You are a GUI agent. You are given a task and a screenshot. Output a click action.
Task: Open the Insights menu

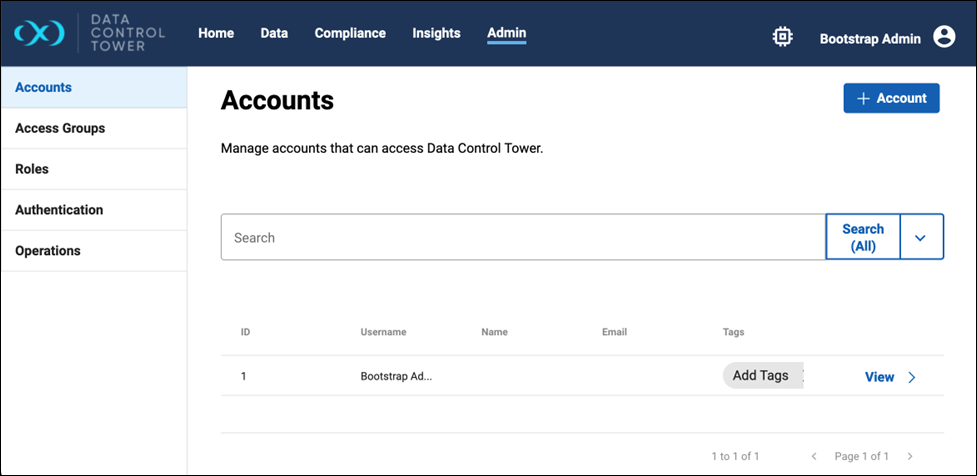(436, 34)
